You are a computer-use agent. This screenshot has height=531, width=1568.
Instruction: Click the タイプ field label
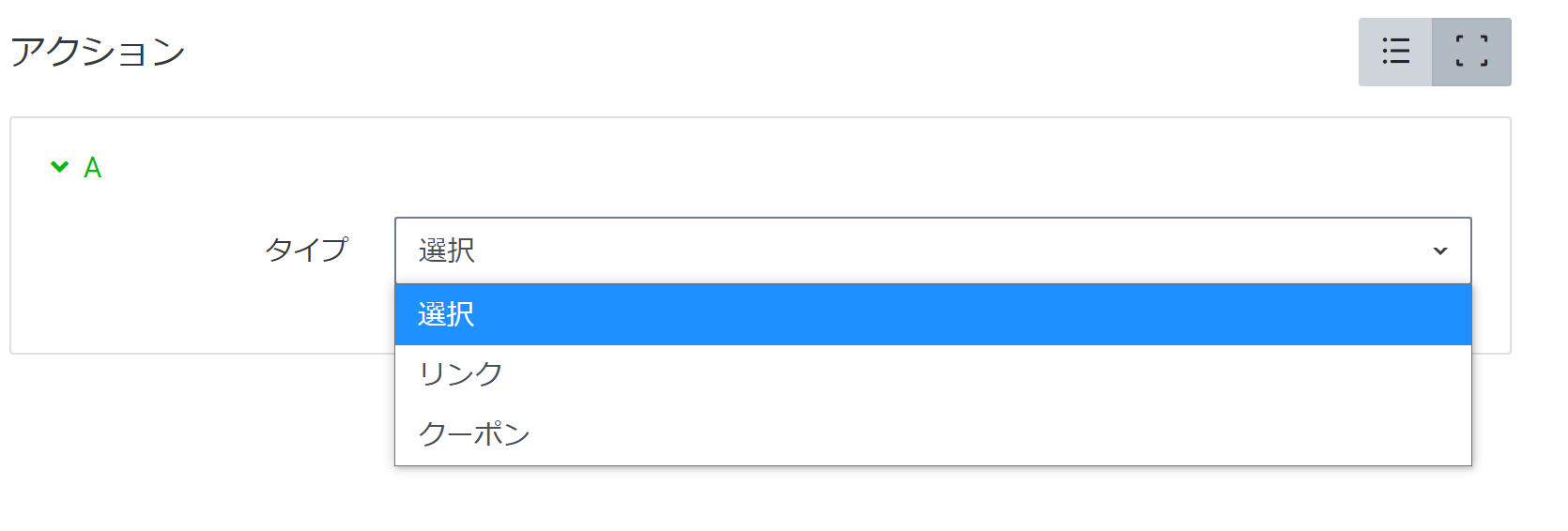point(306,250)
